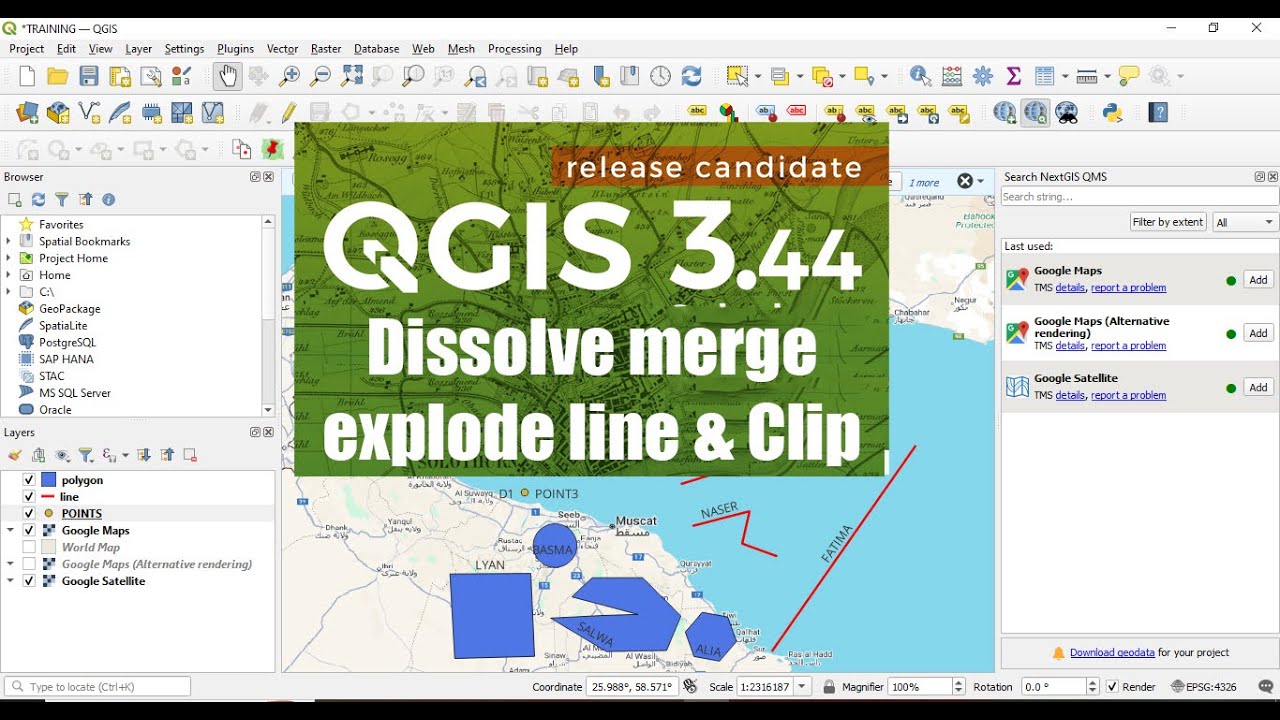Click the Type to locate search field
1280x720 pixels.
[x=97, y=687]
